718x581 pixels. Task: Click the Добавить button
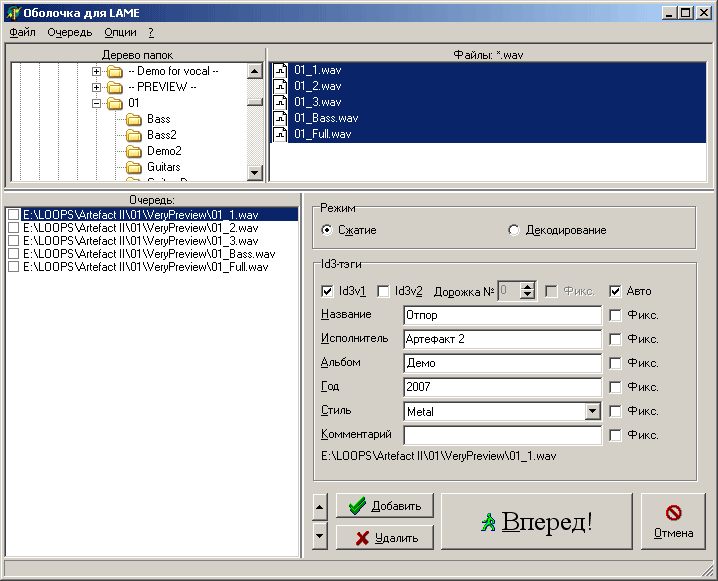coord(385,506)
